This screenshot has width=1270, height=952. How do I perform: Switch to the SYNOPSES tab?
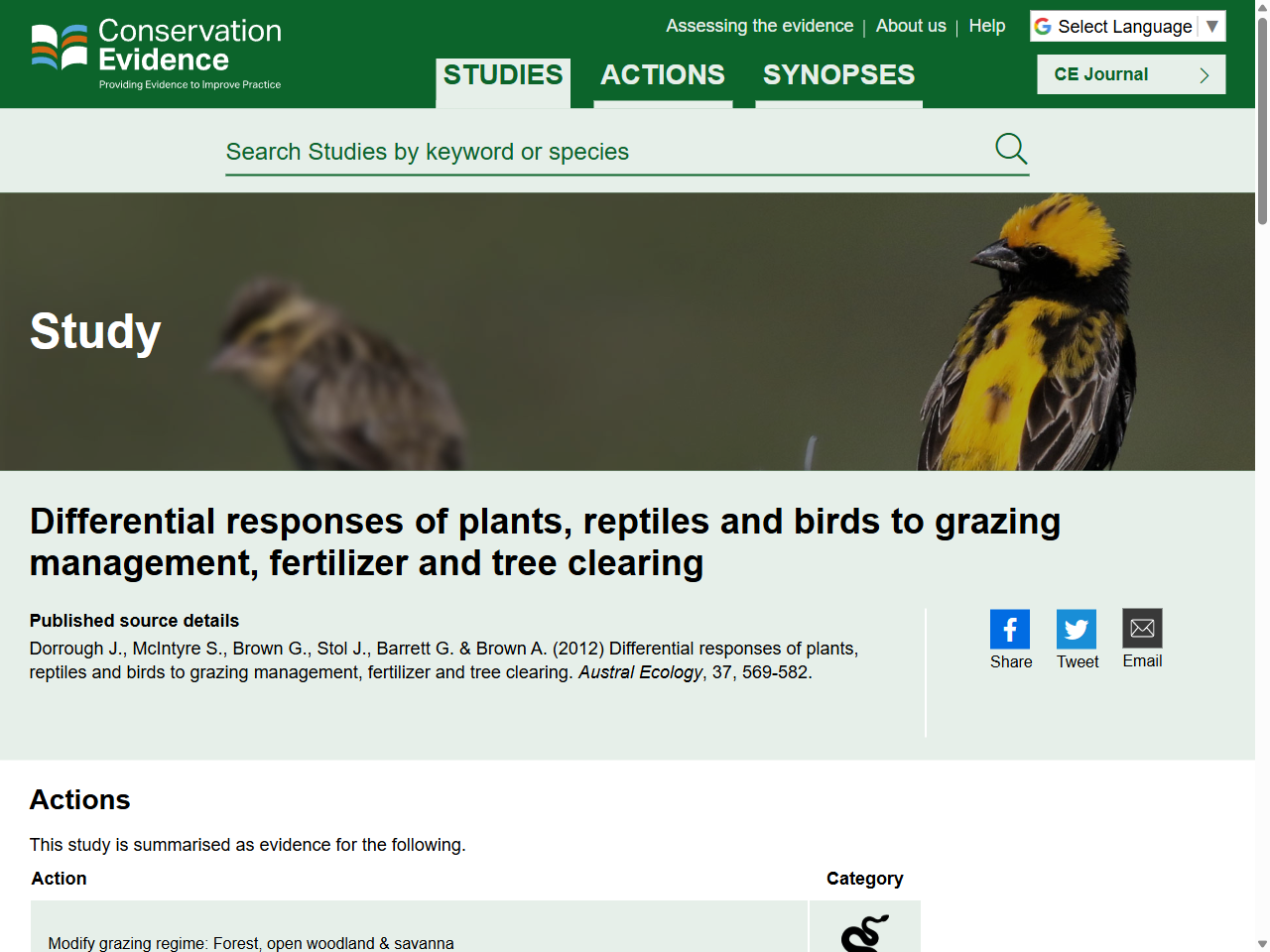point(838,74)
